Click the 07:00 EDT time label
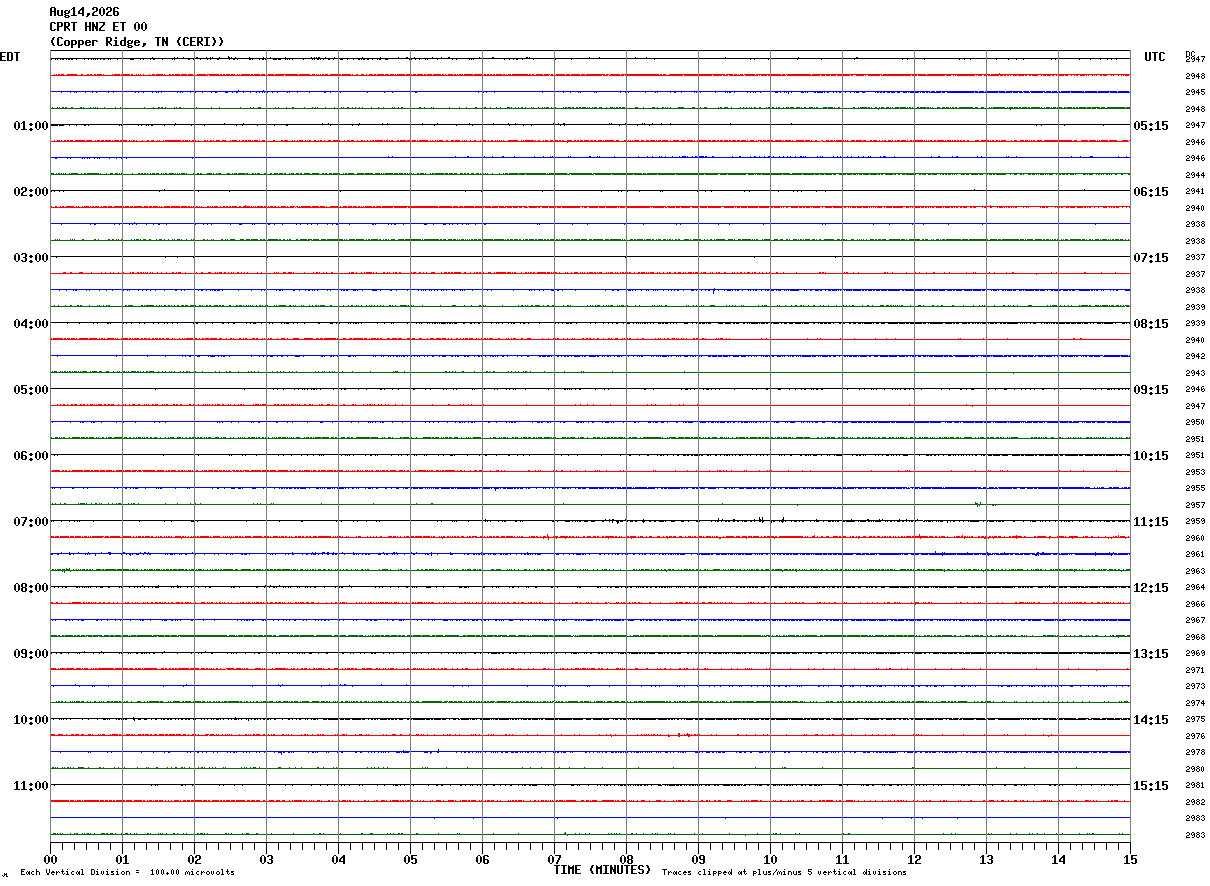 point(31,522)
